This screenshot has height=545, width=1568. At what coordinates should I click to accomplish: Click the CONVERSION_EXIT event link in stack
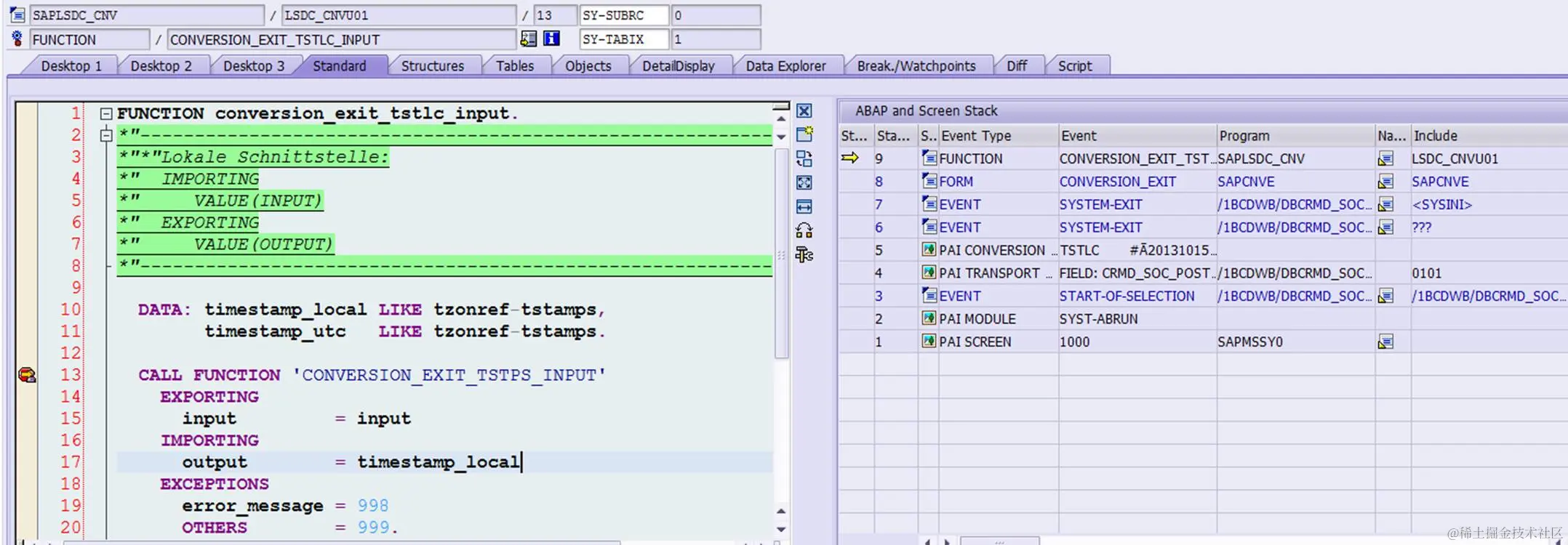coord(1117,182)
